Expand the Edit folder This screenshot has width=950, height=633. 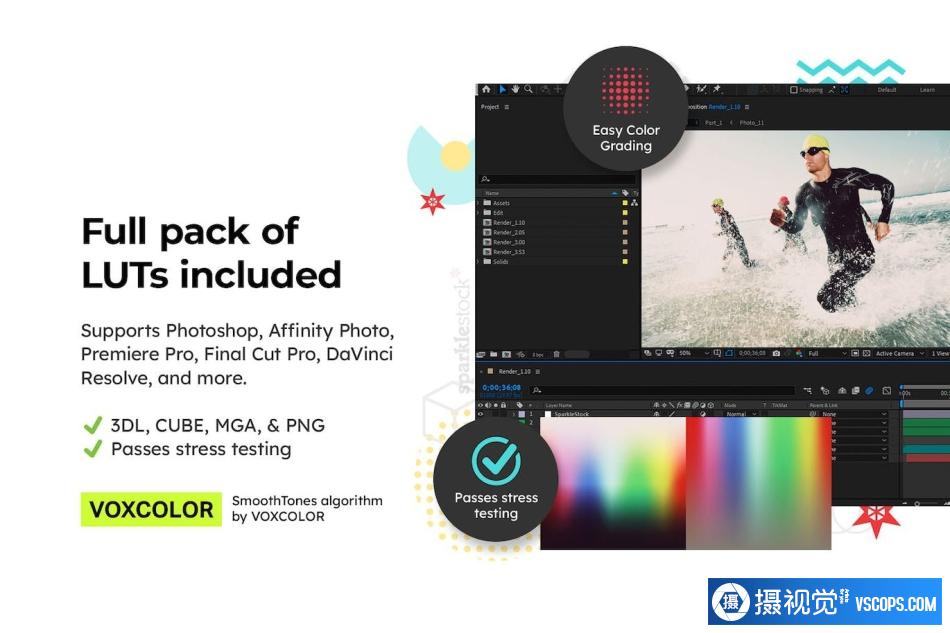479,213
